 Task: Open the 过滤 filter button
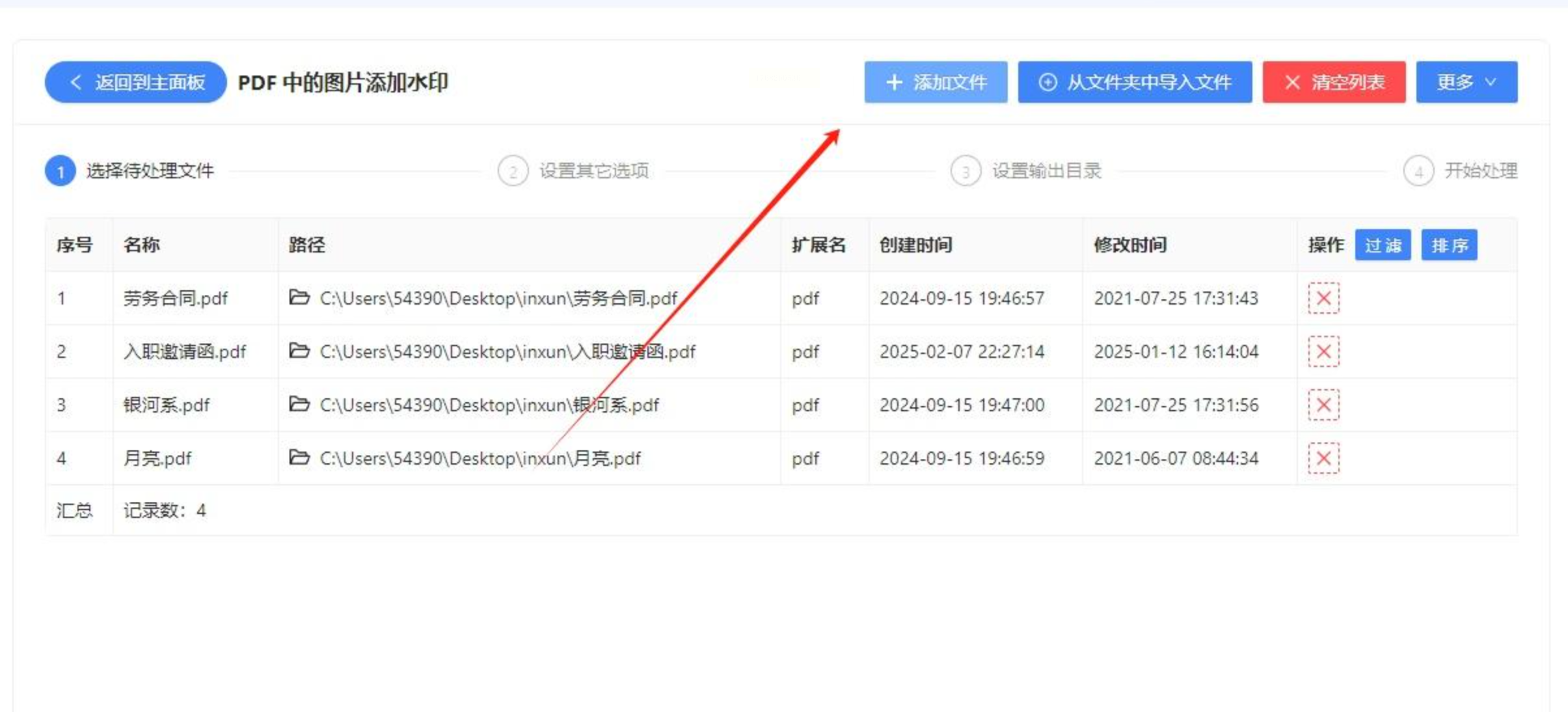[x=1382, y=245]
